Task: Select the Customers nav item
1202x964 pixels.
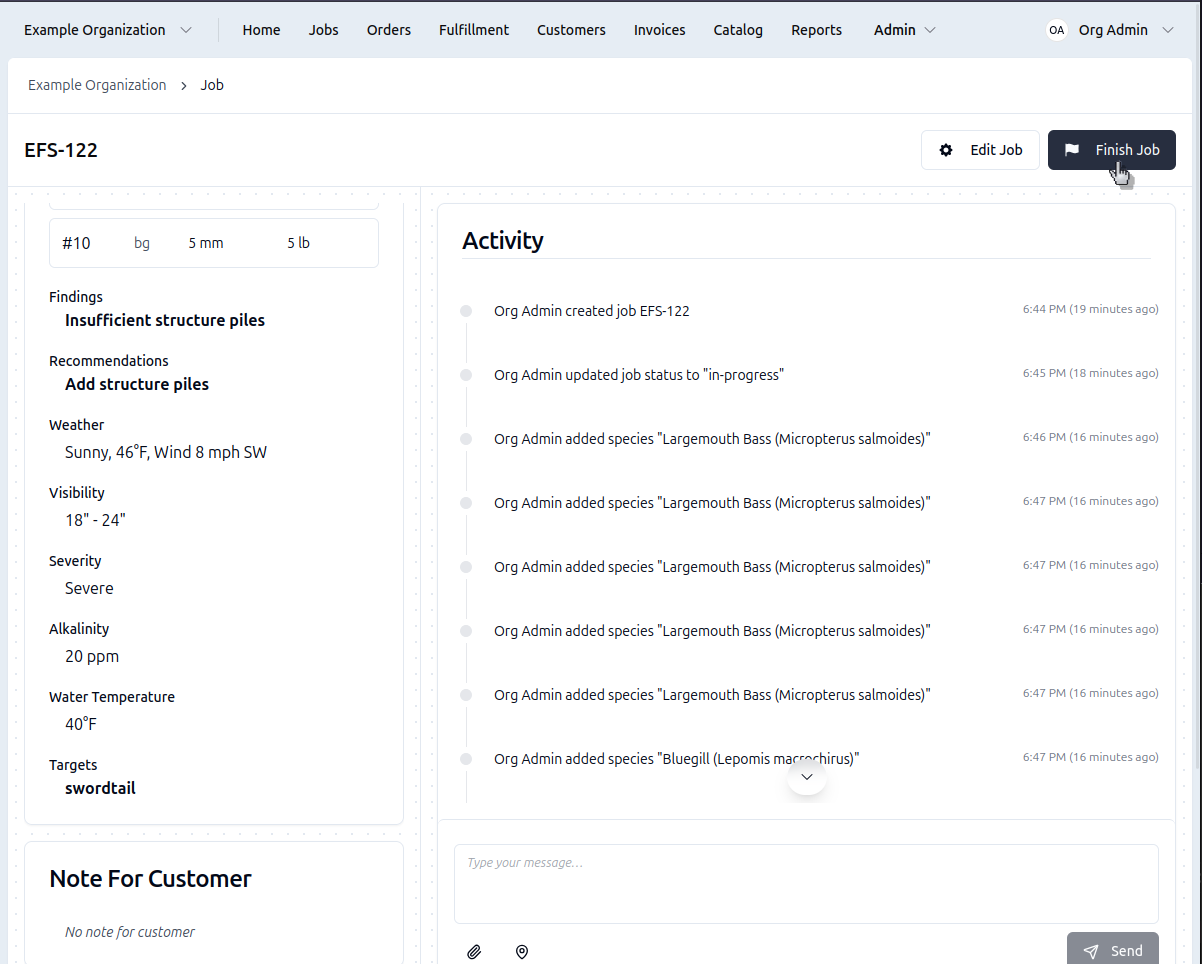Action: click(571, 30)
